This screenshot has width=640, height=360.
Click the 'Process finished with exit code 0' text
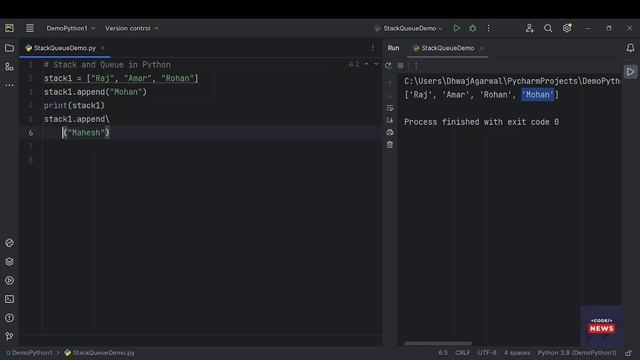point(481,122)
